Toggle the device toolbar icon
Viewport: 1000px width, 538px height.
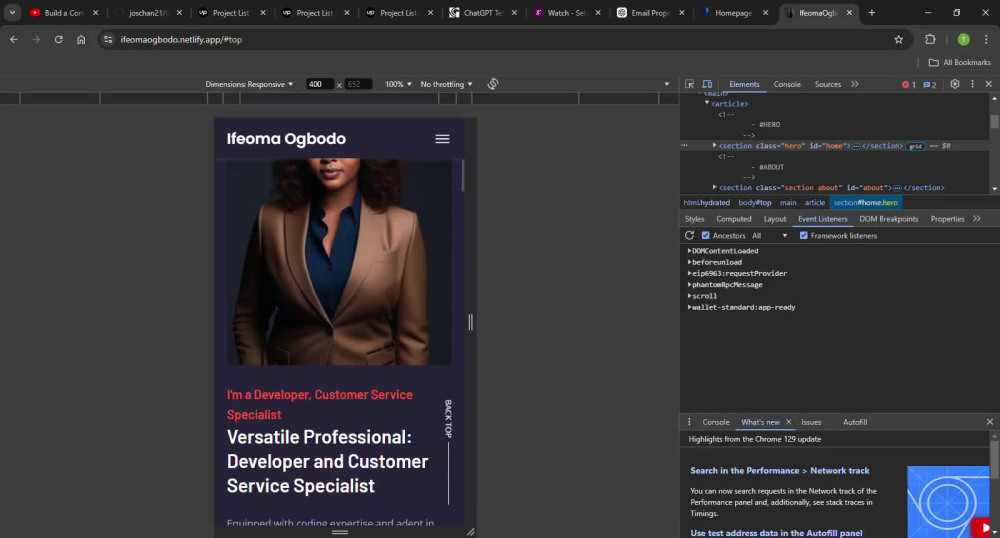(x=707, y=84)
